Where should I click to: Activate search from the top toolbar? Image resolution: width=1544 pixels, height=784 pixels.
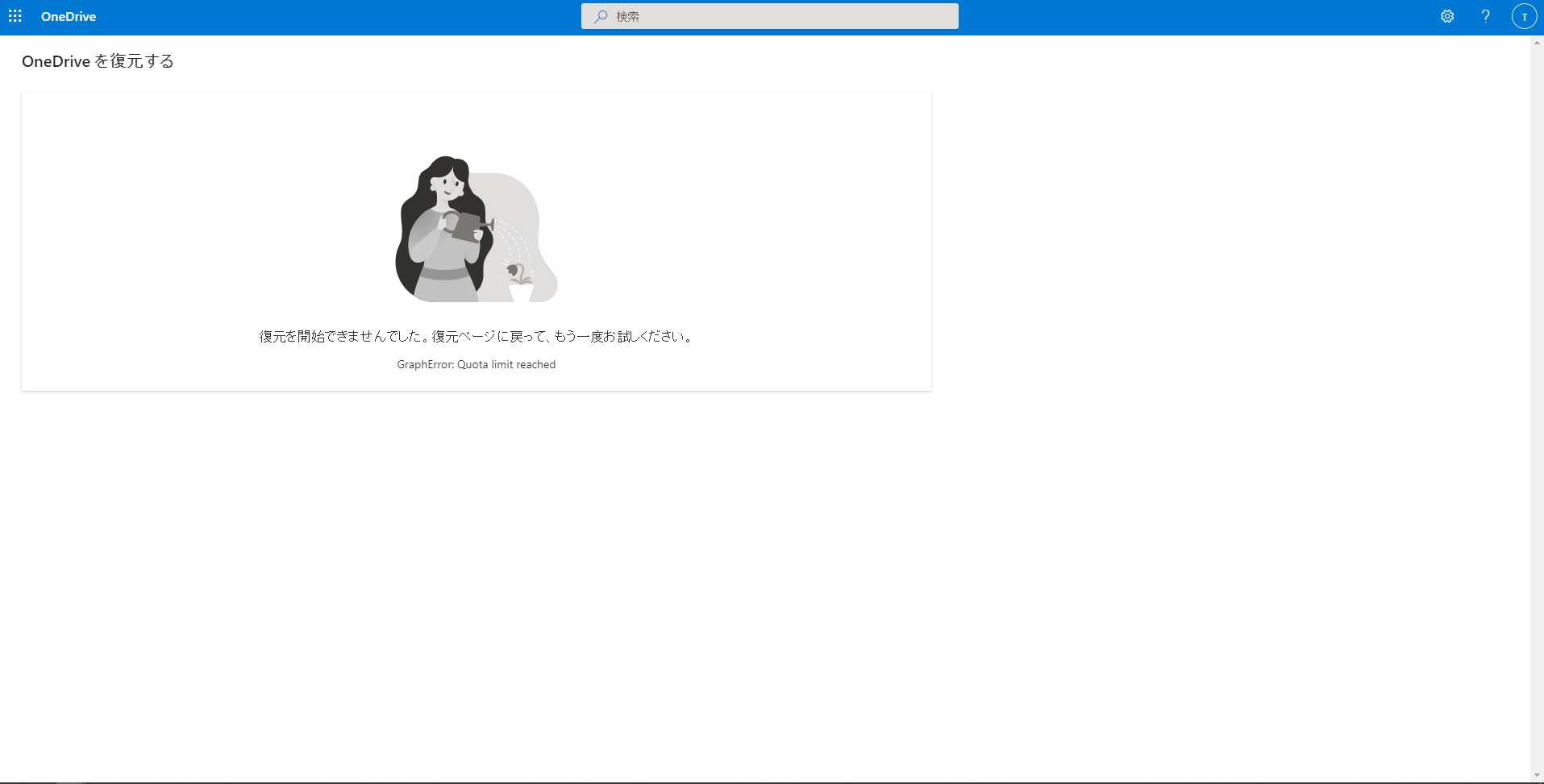coord(770,16)
